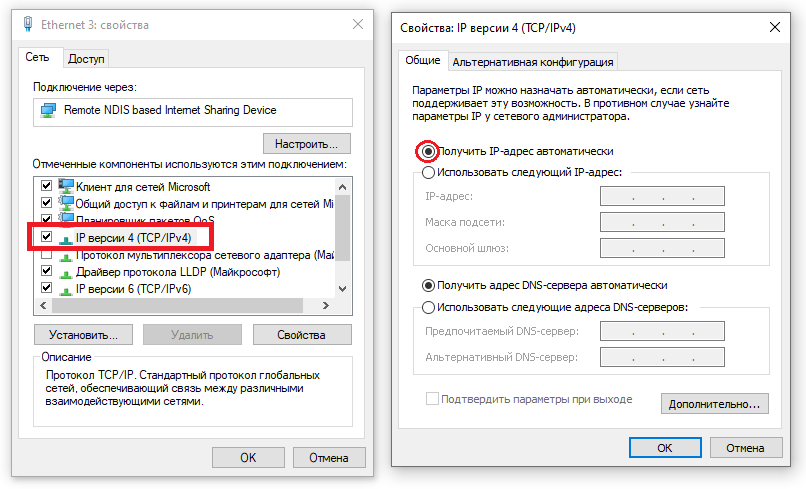Screen dimensions: 806x489
Task: Switch to the 'Доступ' tab
Action: 87,59
